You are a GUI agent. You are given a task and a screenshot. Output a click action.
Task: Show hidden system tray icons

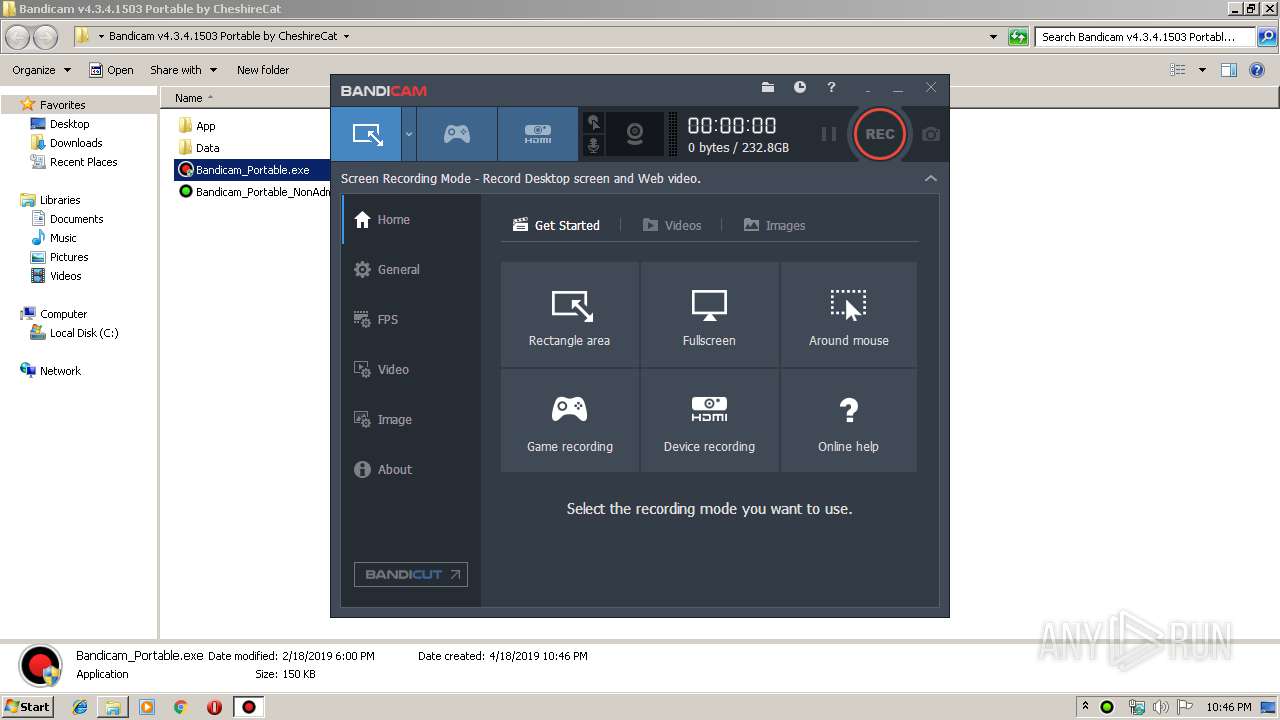click(x=1086, y=706)
